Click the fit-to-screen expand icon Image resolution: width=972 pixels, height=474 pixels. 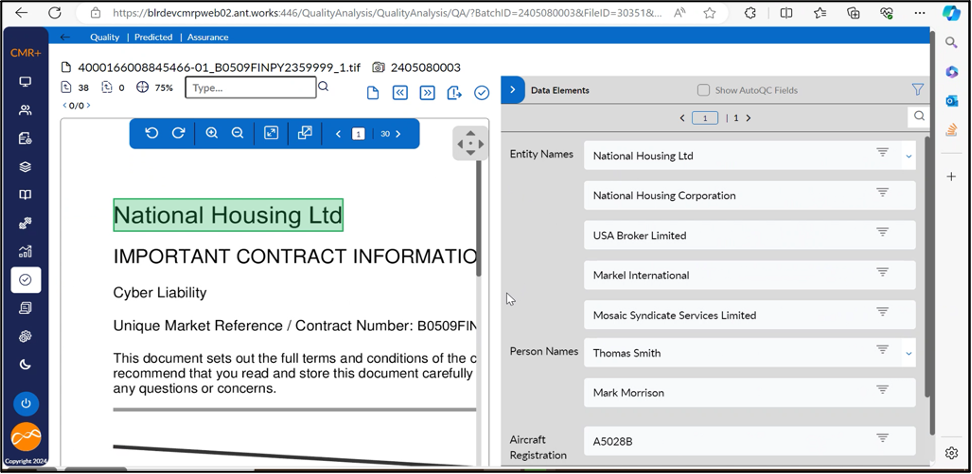click(271, 133)
